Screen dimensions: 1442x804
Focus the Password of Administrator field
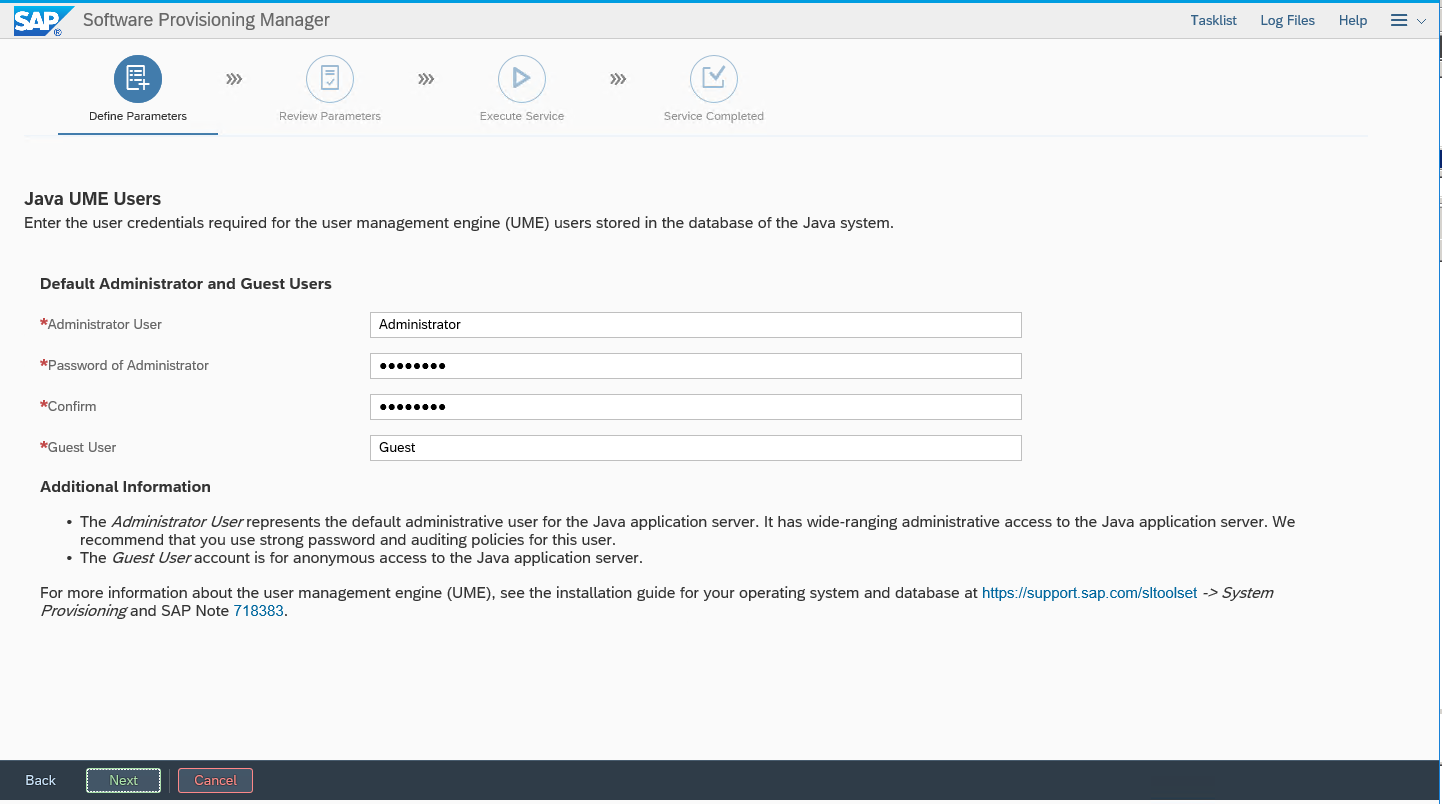click(x=696, y=366)
